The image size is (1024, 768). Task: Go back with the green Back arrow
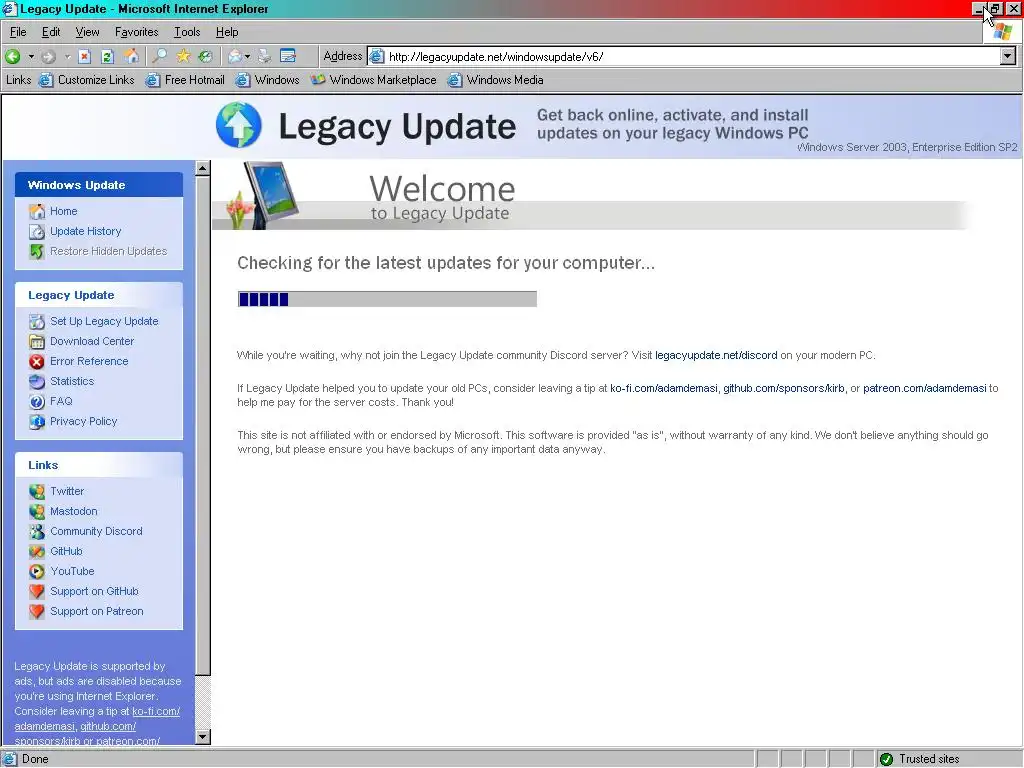(x=12, y=57)
